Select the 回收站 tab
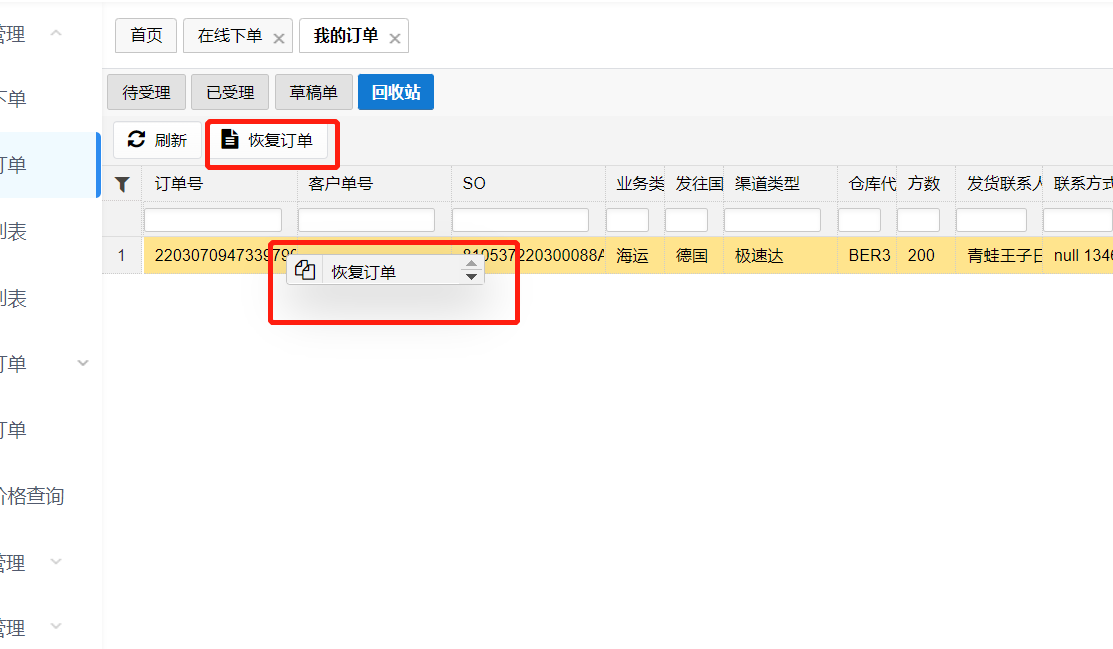The image size is (1113, 649). point(396,92)
